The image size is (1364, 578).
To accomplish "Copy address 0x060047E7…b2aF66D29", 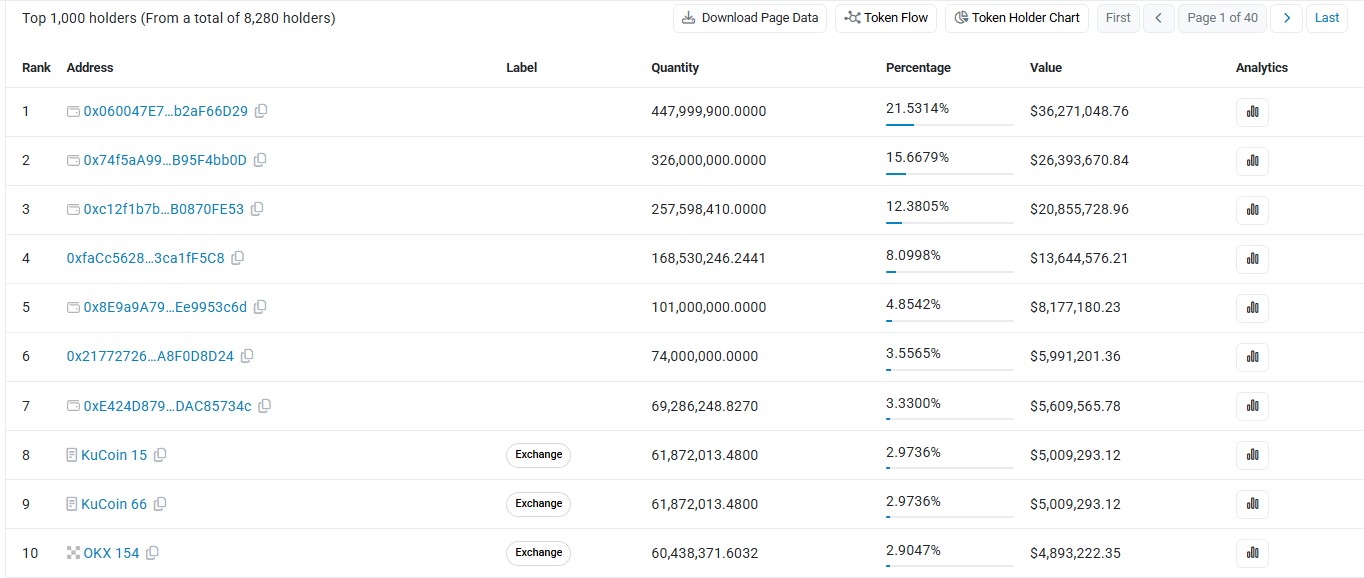I will tap(261, 111).
